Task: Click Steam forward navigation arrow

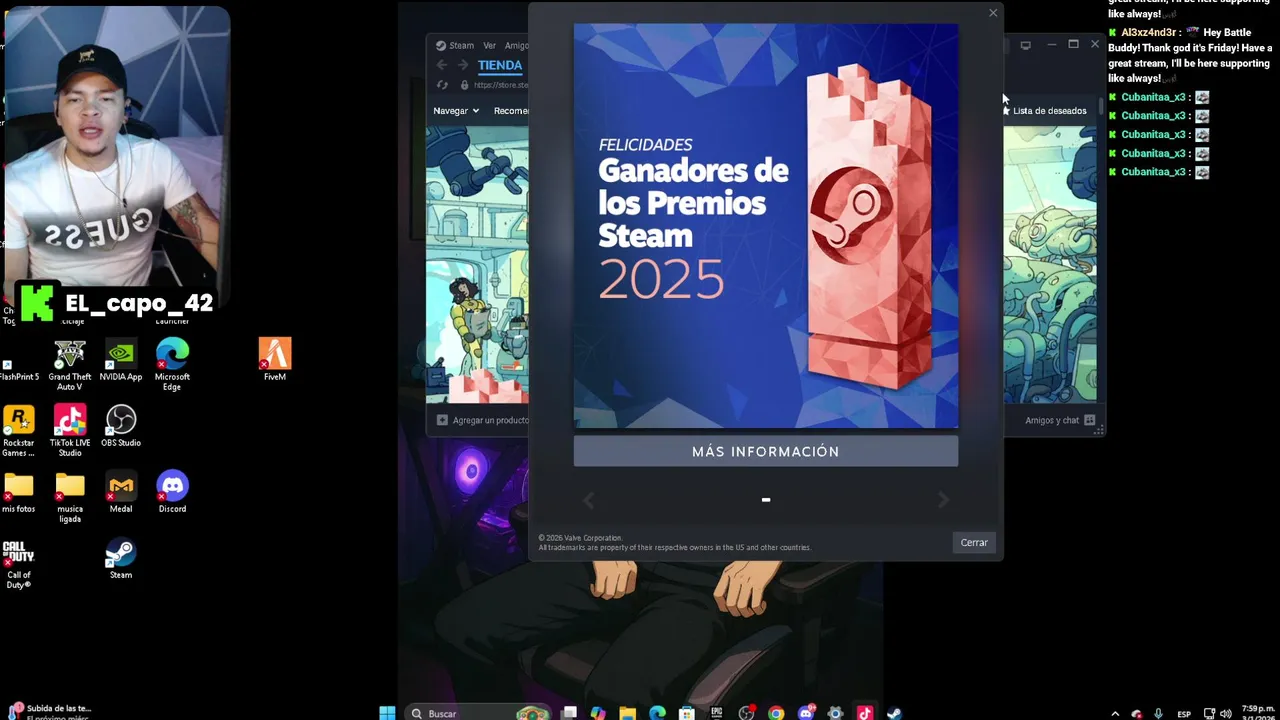Action: [x=462, y=65]
